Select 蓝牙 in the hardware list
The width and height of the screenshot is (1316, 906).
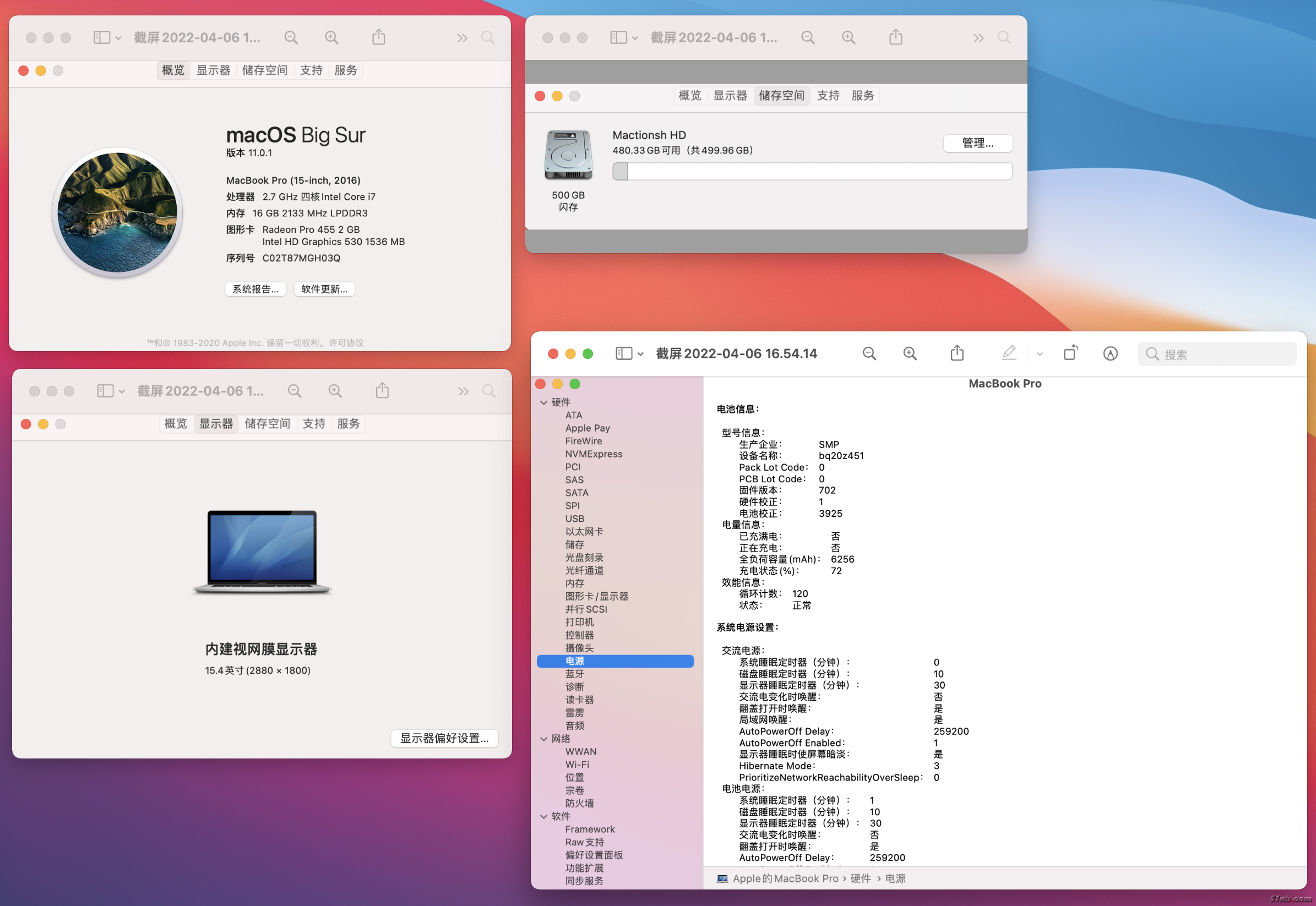coord(574,674)
